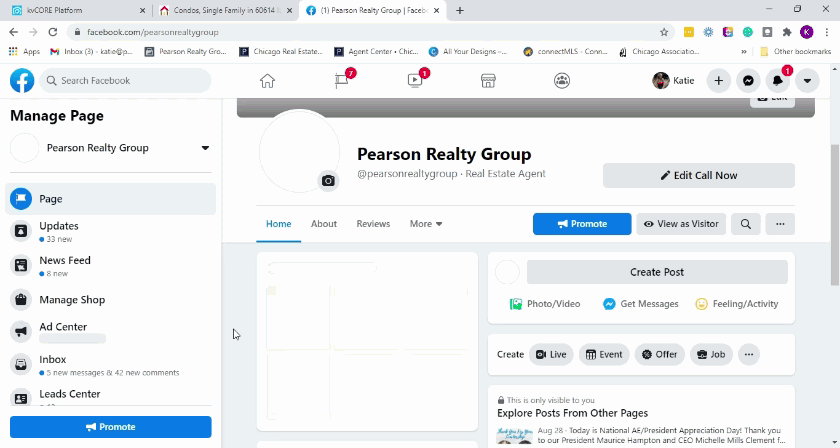This screenshot has width=840, height=448.
Task: Click the sidebar Promote button
Action: point(110,427)
